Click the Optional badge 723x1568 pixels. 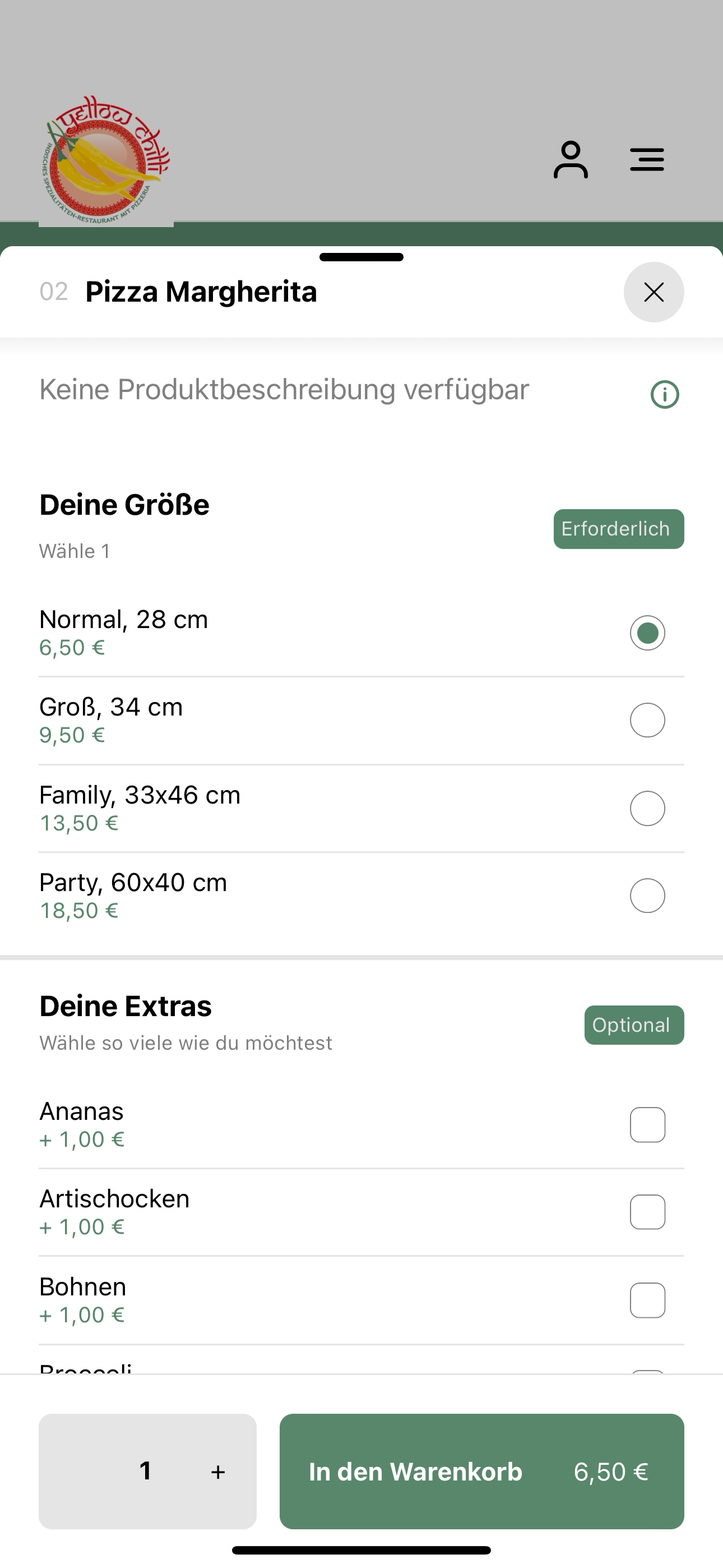coord(634,1025)
